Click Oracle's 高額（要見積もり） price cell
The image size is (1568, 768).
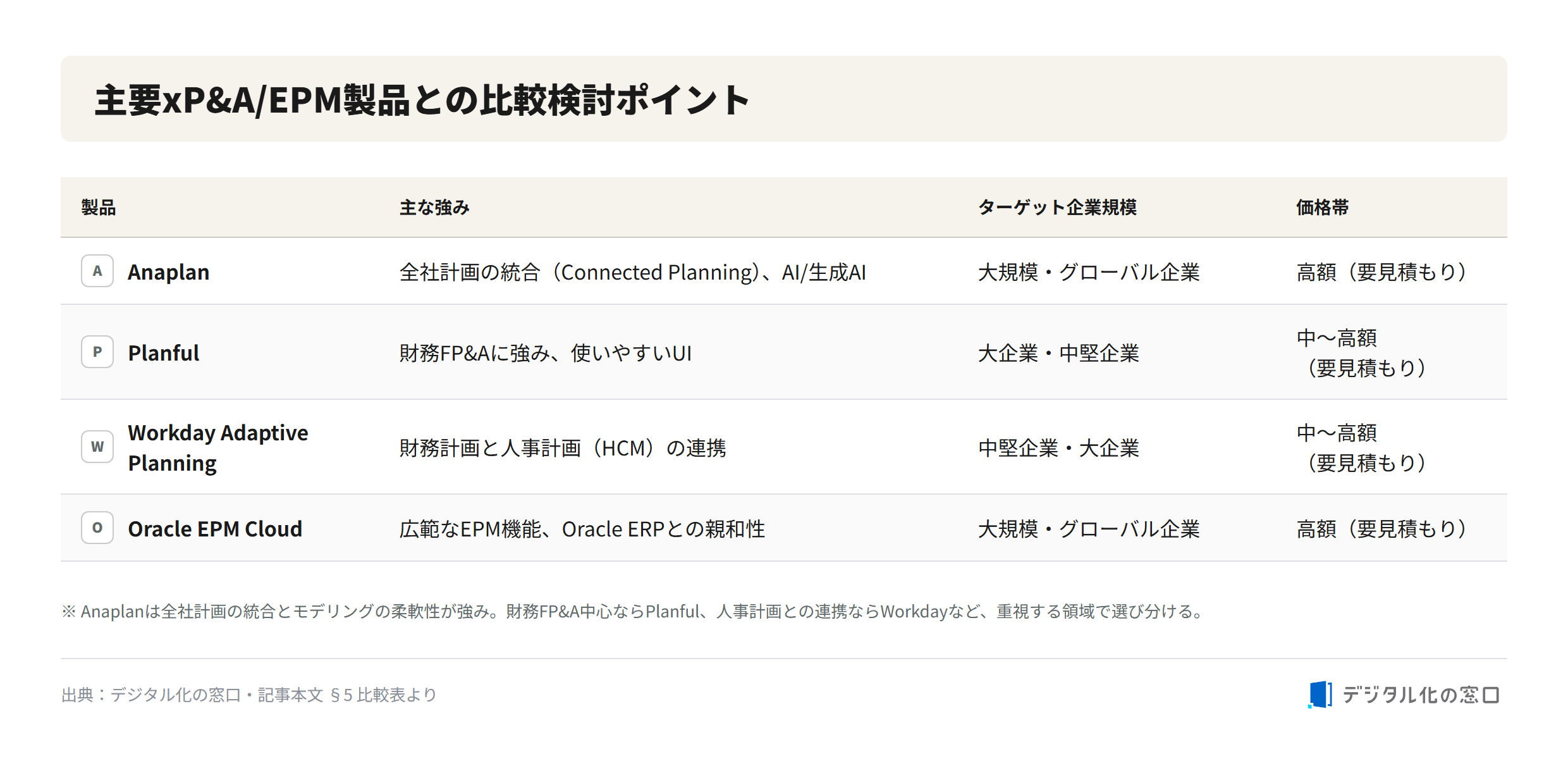pyautogui.click(x=1381, y=528)
